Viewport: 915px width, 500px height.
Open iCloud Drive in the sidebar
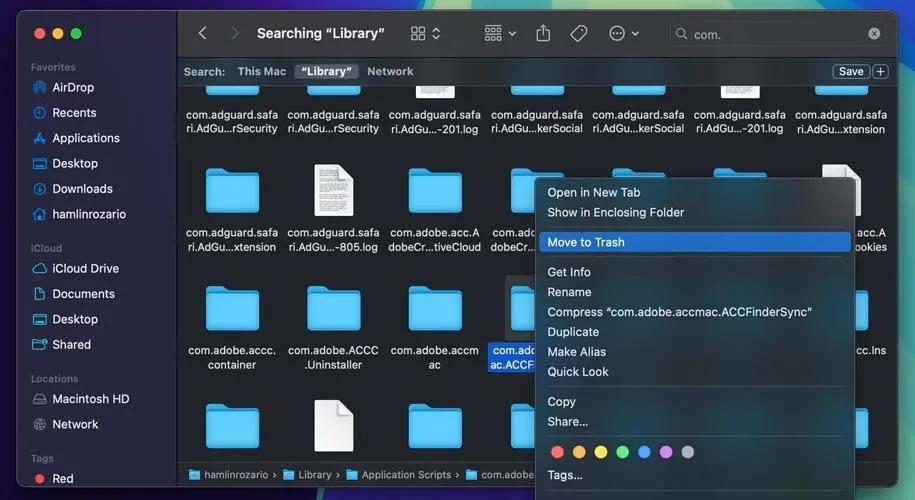[85, 269]
